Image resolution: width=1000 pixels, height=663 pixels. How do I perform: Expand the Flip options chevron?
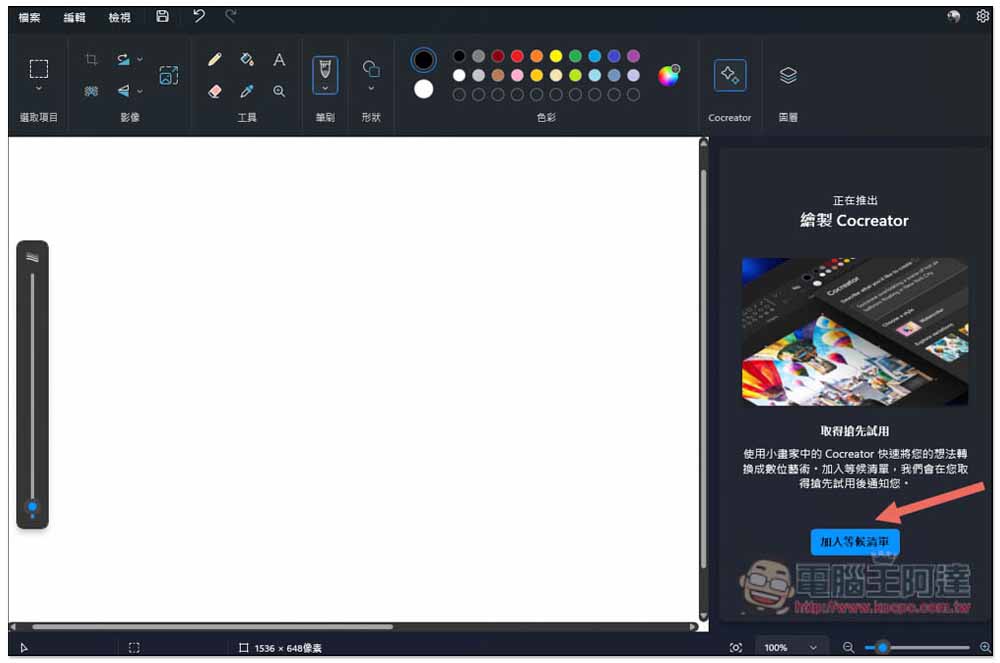(x=140, y=91)
